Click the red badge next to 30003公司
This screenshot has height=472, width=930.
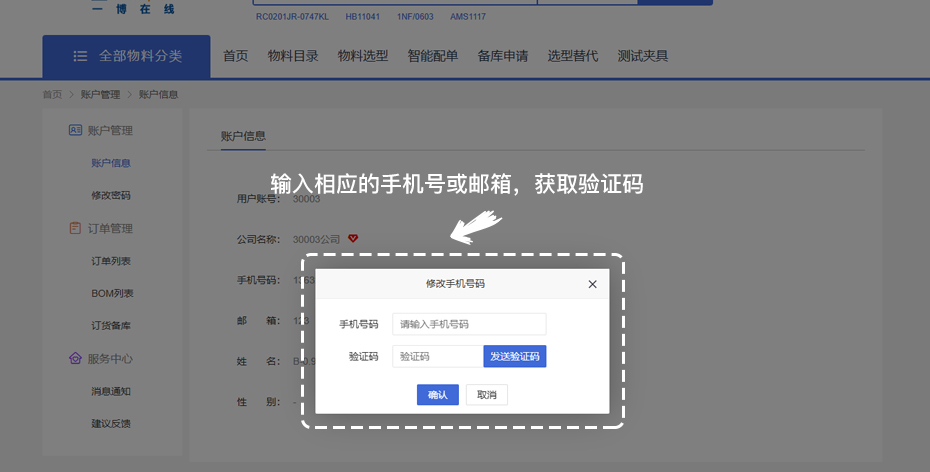coord(353,238)
